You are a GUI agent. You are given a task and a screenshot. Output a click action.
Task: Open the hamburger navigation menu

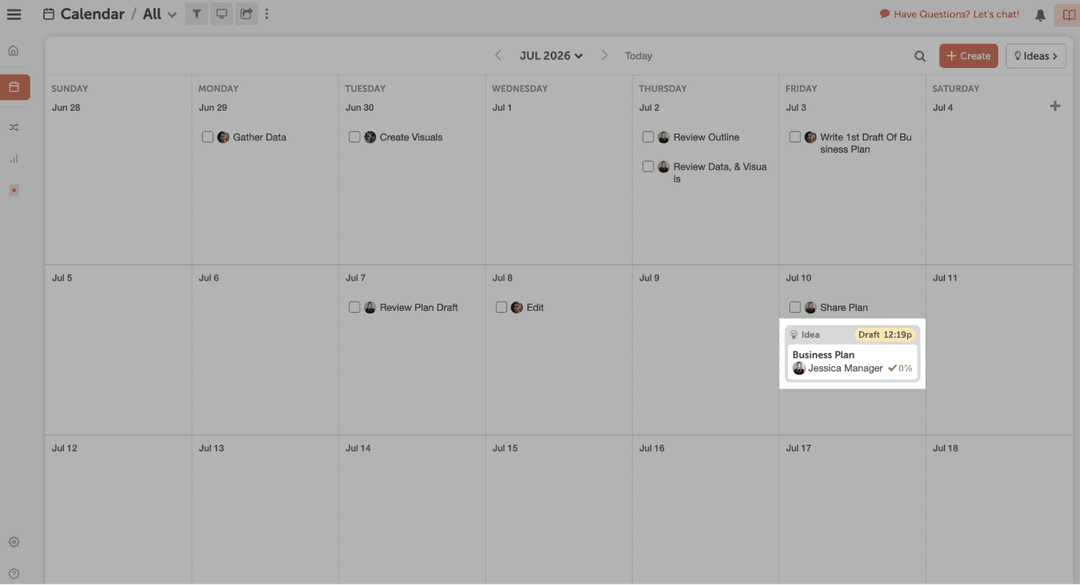tap(14, 15)
